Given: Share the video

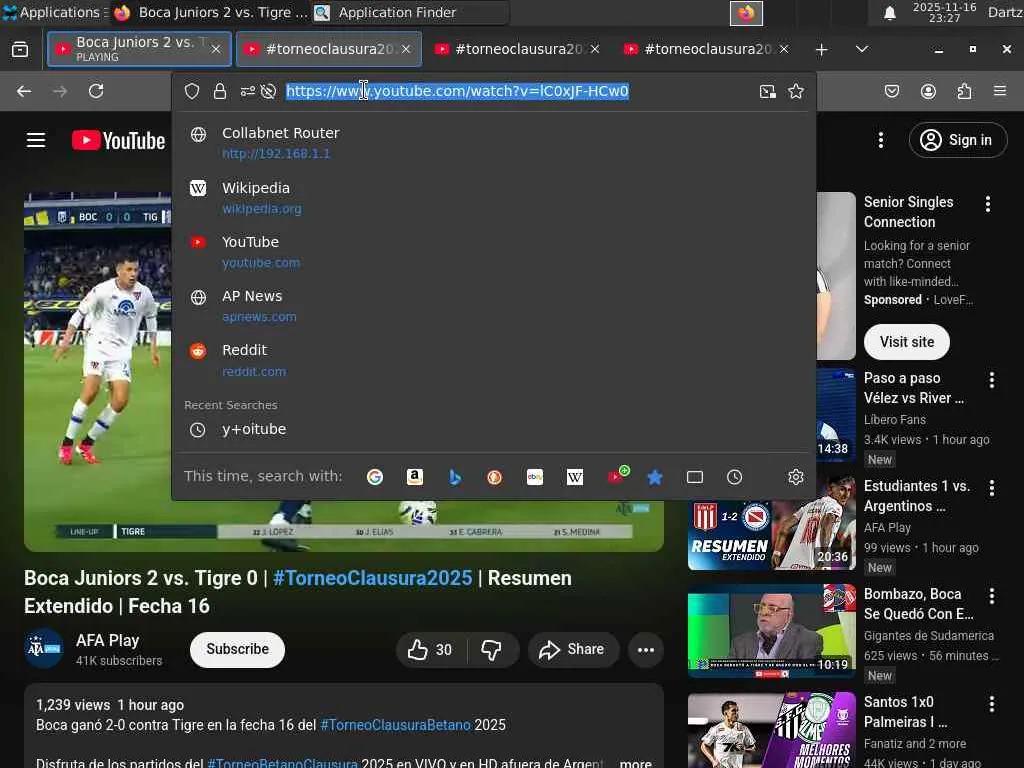Looking at the screenshot, I should click(573, 650).
